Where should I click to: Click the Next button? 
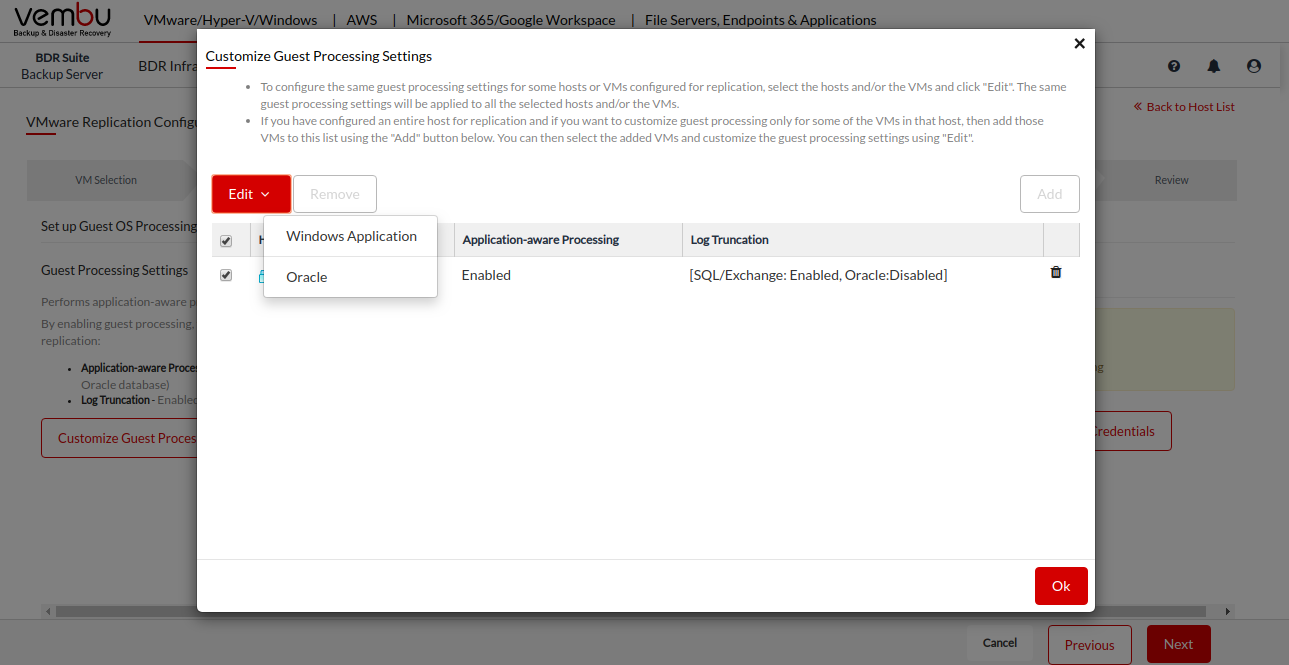point(1178,645)
